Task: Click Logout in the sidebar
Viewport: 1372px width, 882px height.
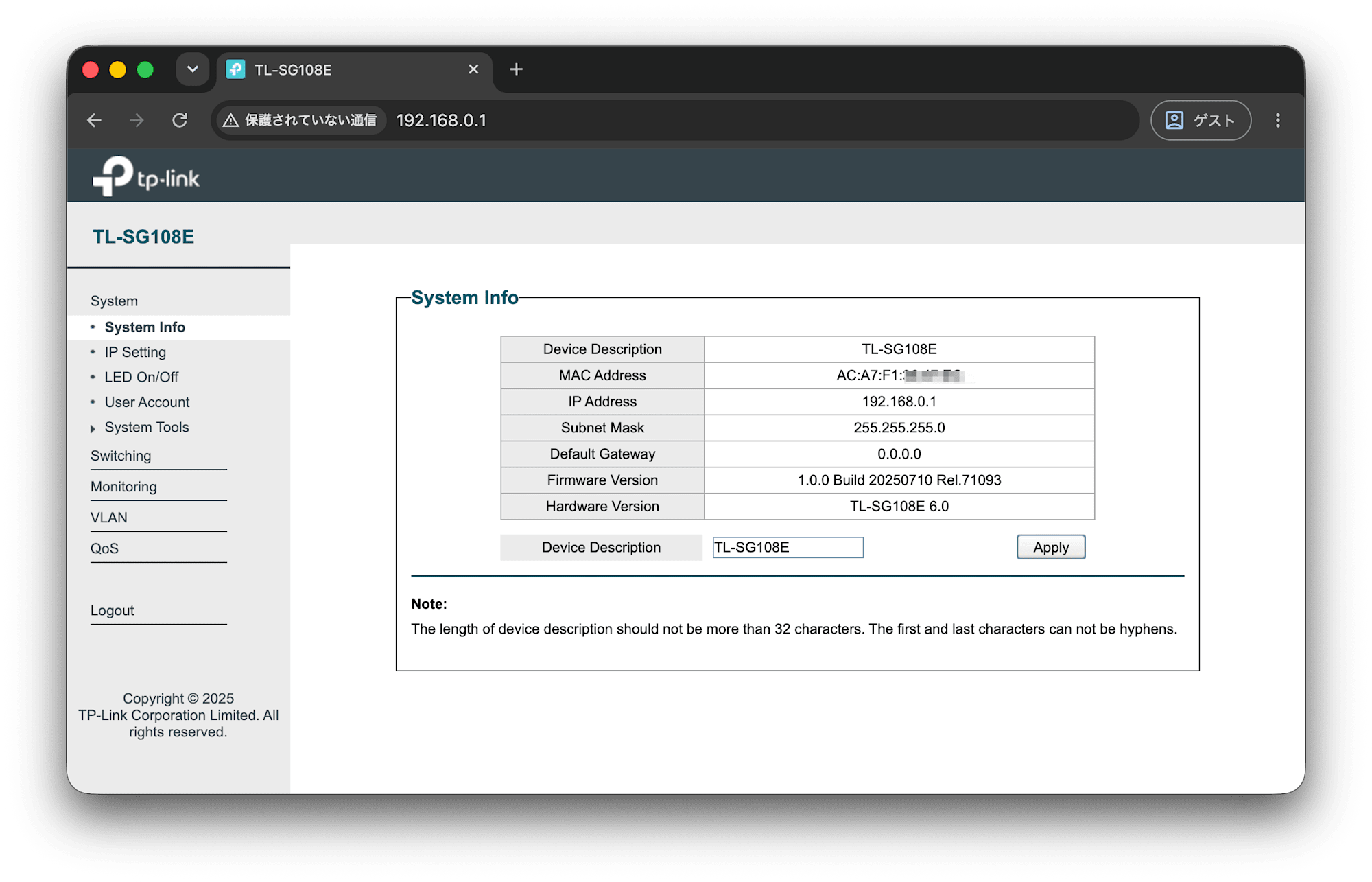Action: [x=112, y=610]
